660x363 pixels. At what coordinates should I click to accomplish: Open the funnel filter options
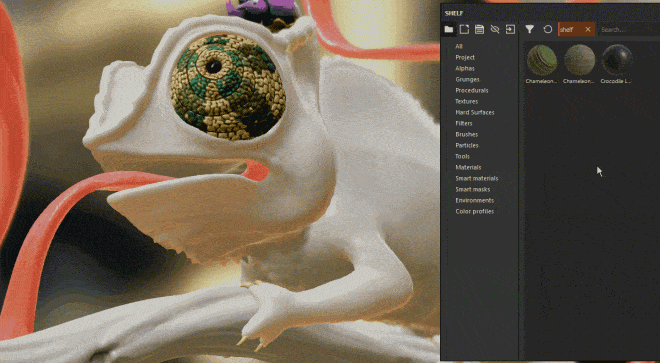tap(530, 29)
